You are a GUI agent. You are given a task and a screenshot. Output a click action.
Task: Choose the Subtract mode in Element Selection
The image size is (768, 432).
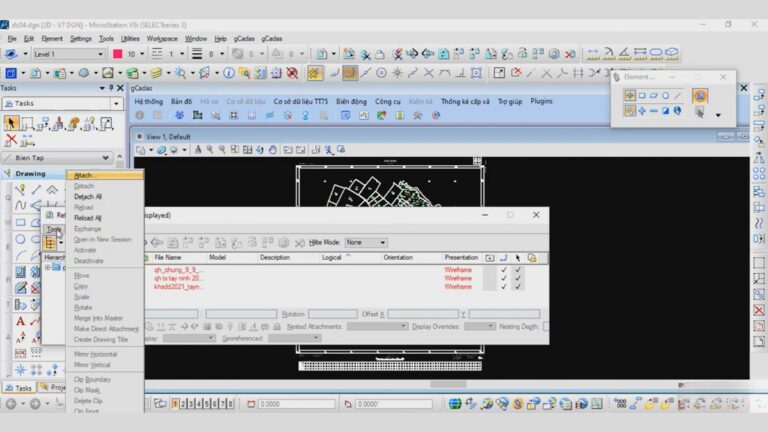[654, 111]
